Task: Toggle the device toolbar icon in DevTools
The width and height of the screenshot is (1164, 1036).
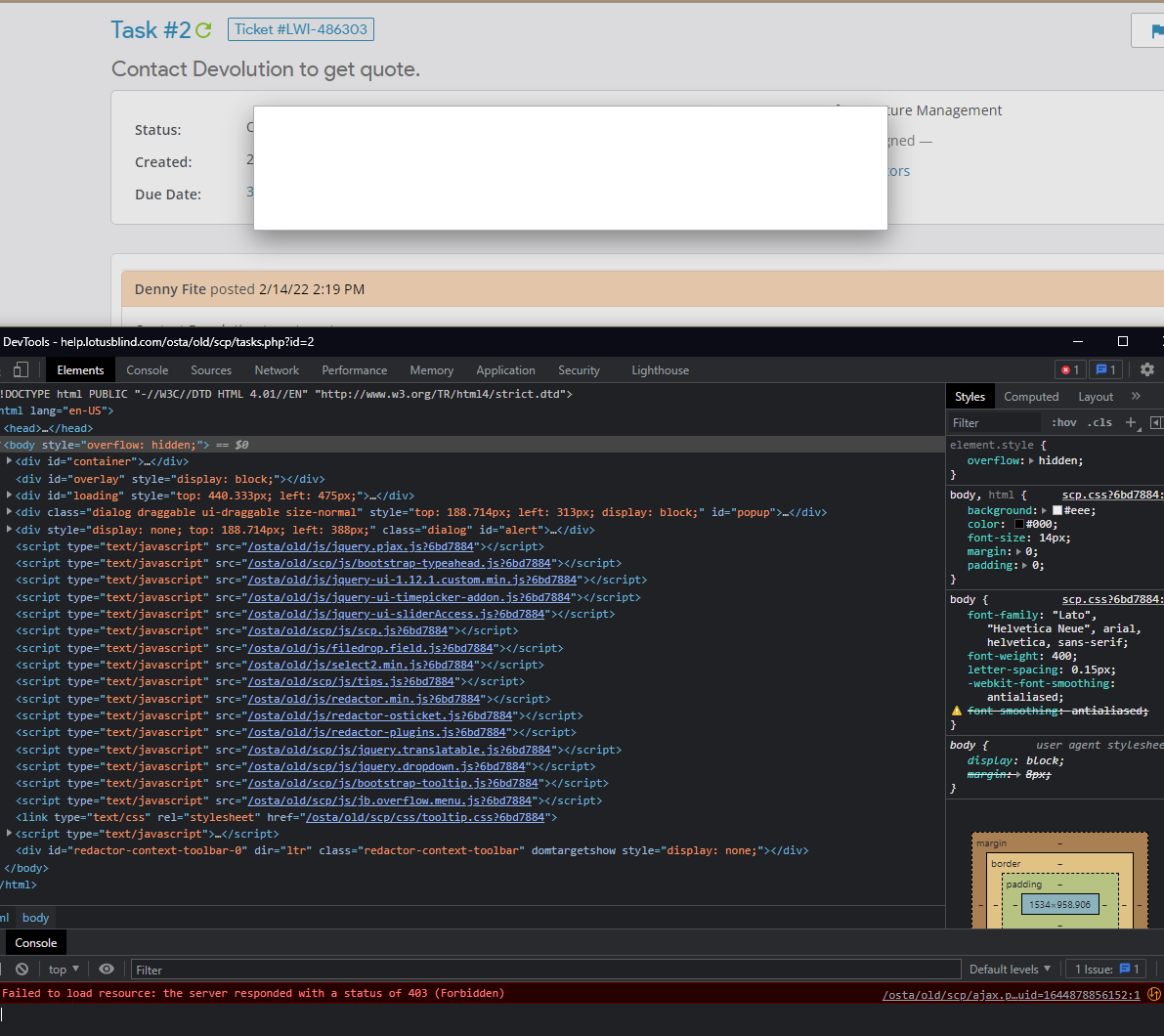Action: pyautogui.click(x=21, y=369)
